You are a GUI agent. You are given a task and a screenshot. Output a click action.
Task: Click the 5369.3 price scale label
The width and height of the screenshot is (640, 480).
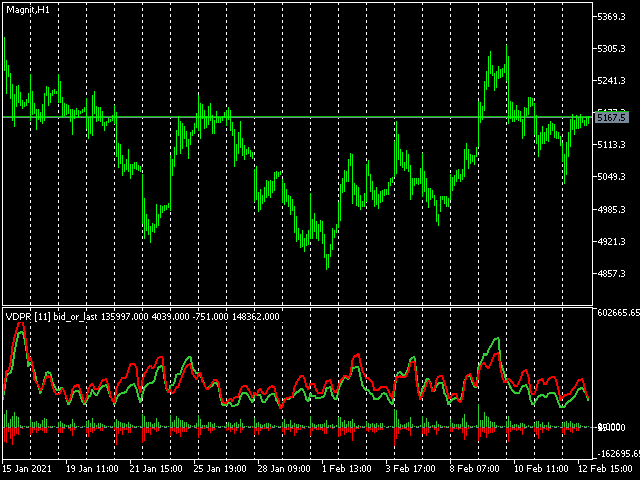(x=611, y=17)
